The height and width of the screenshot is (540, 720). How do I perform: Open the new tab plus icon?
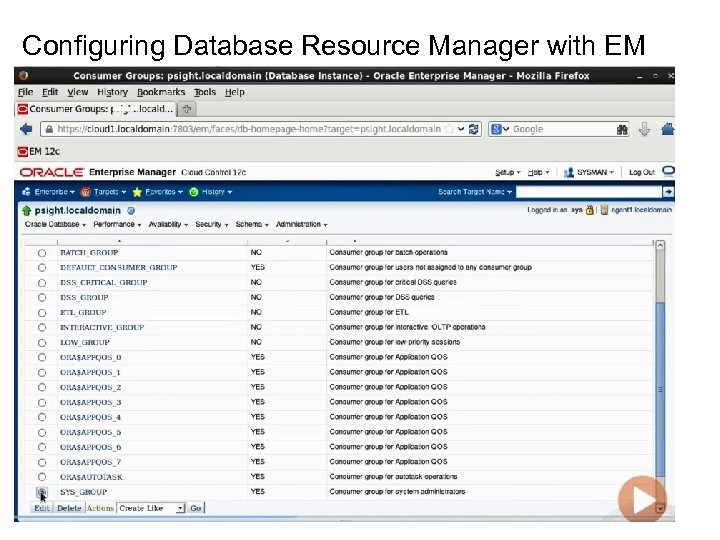click(x=186, y=109)
